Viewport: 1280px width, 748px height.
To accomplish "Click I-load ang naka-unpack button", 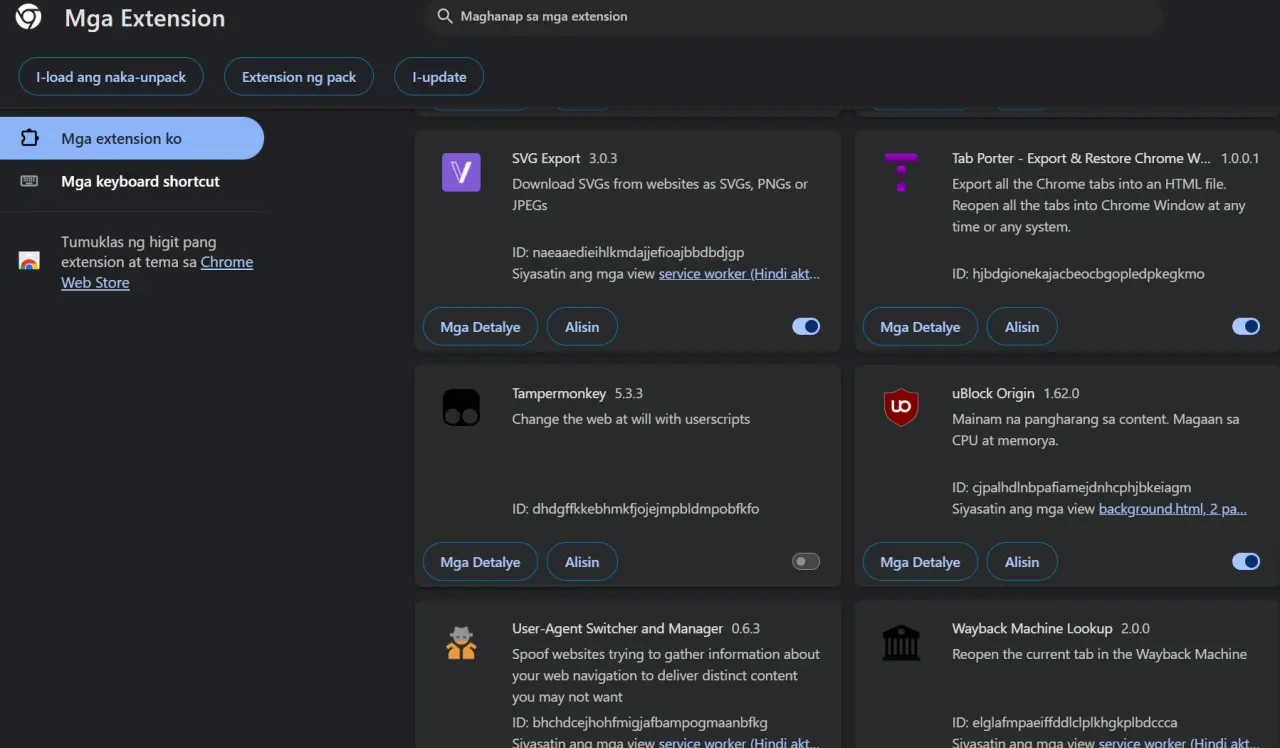I will [x=111, y=77].
